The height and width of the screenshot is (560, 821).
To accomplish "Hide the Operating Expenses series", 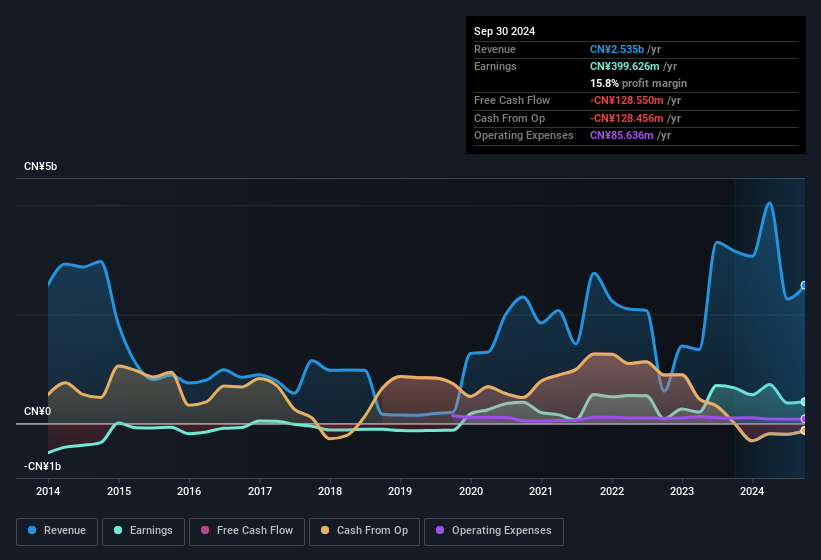I will coord(494,531).
